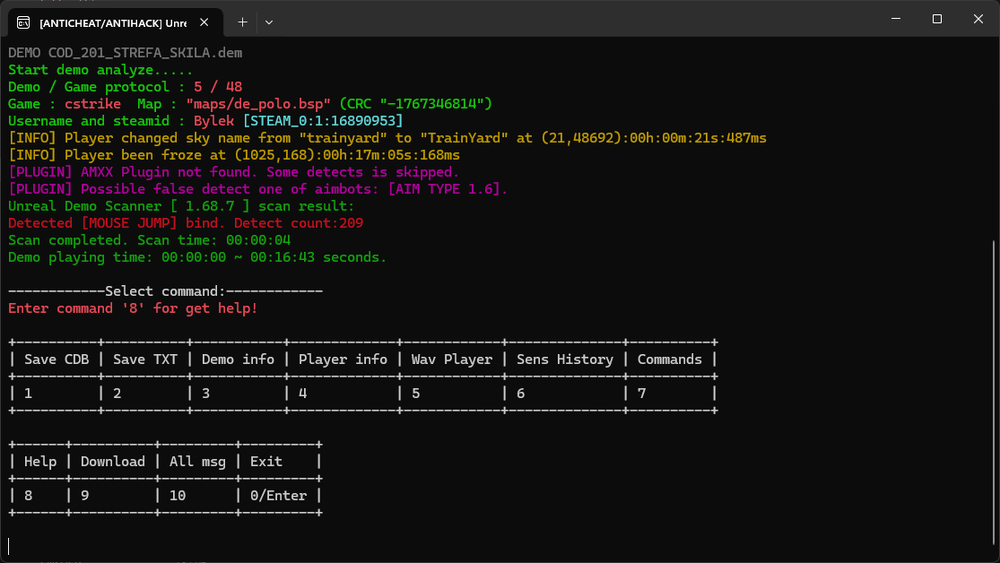This screenshot has height=563, width=1000.
Task: Click the vertical scrollbar thumb
Action: pos(994,393)
